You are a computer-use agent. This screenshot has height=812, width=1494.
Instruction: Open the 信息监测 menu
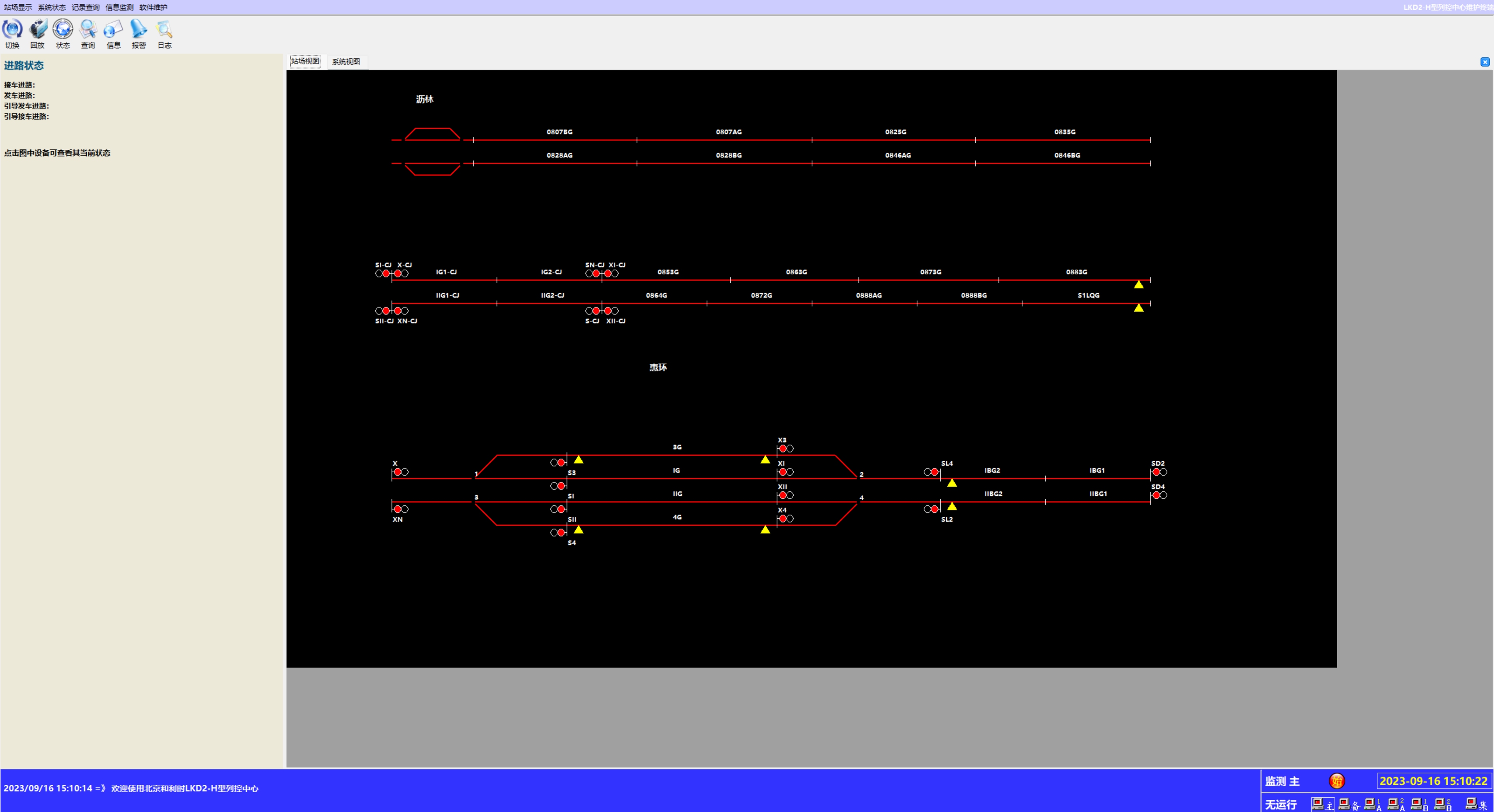[119, 7]
